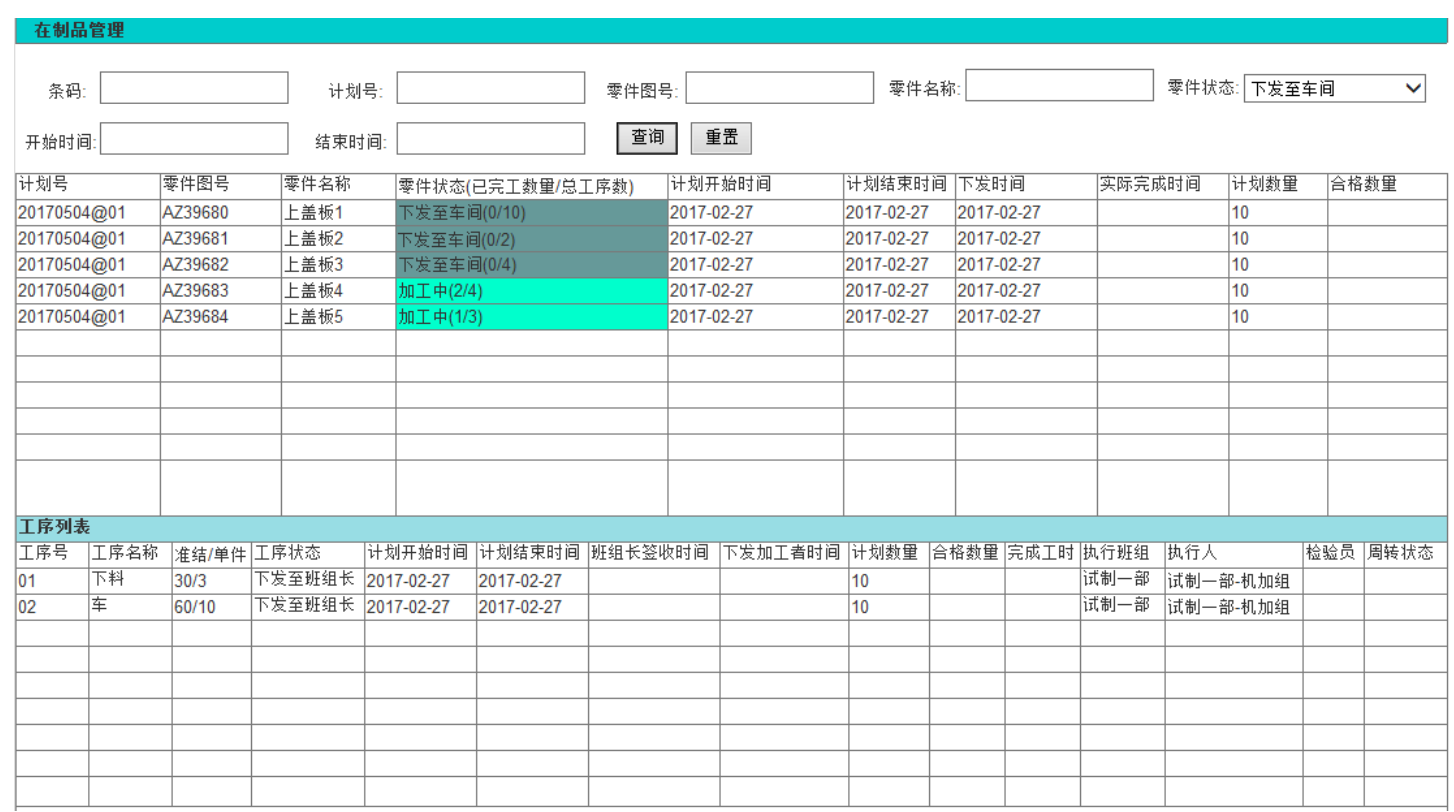
Task: Focus the 零件名称 input field
Action: (1059, 86)
